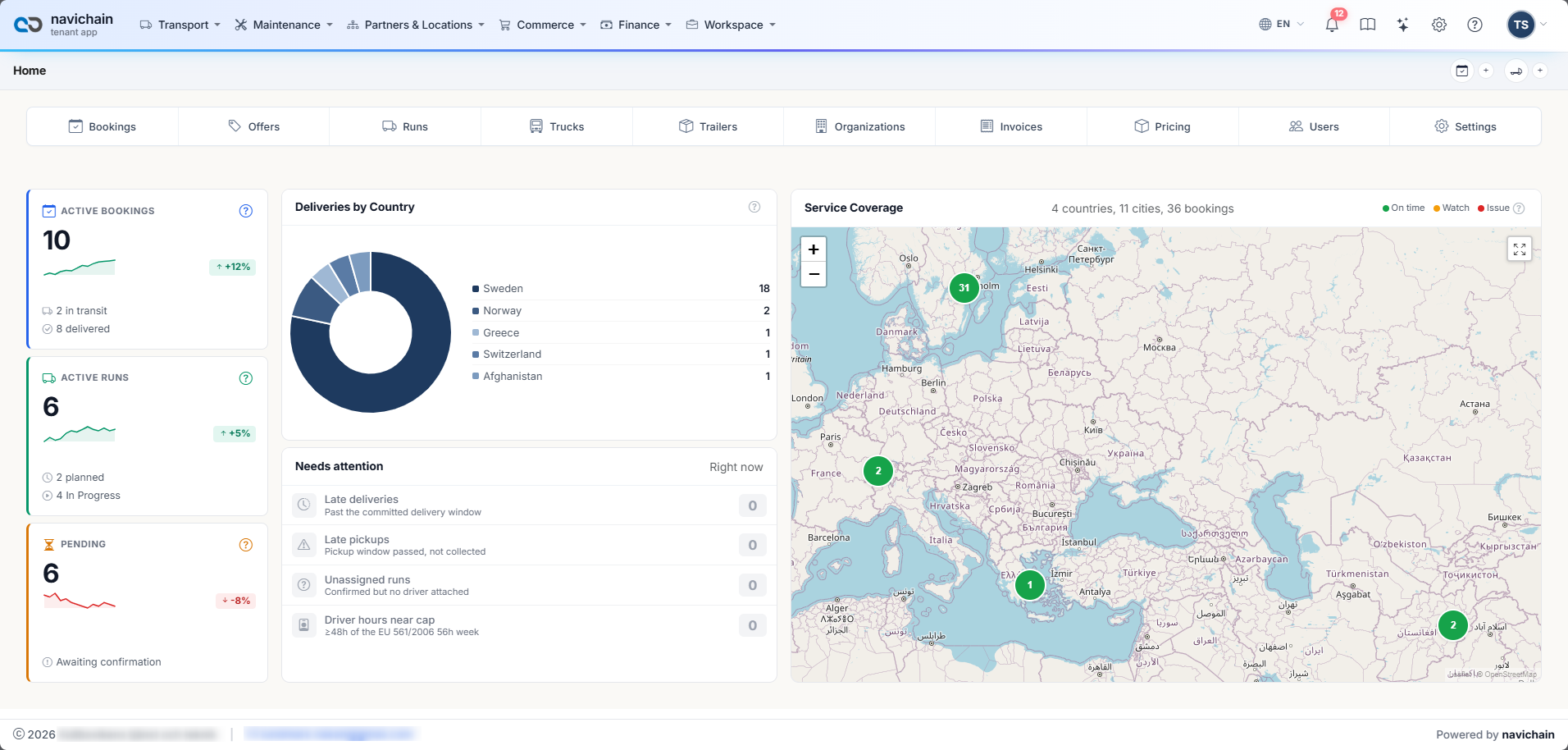Show help for Deliveries by Country

point(754,207)
